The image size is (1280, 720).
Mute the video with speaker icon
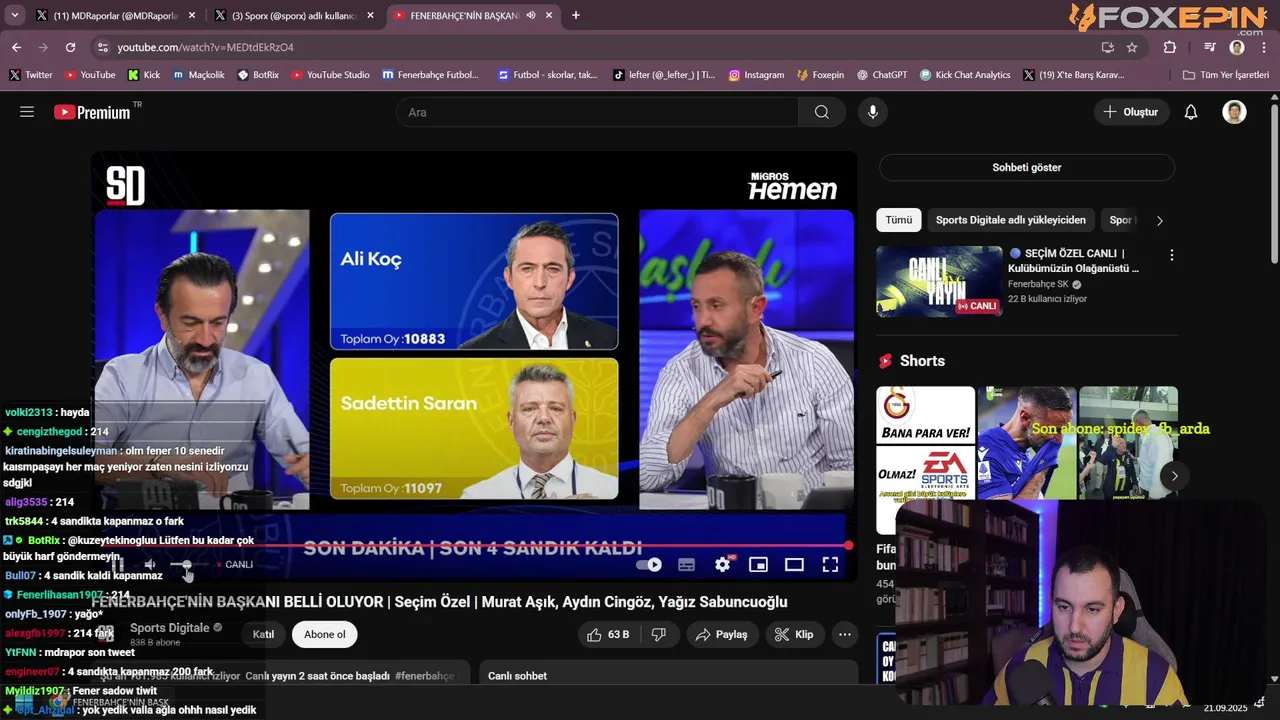coord(150,565)
